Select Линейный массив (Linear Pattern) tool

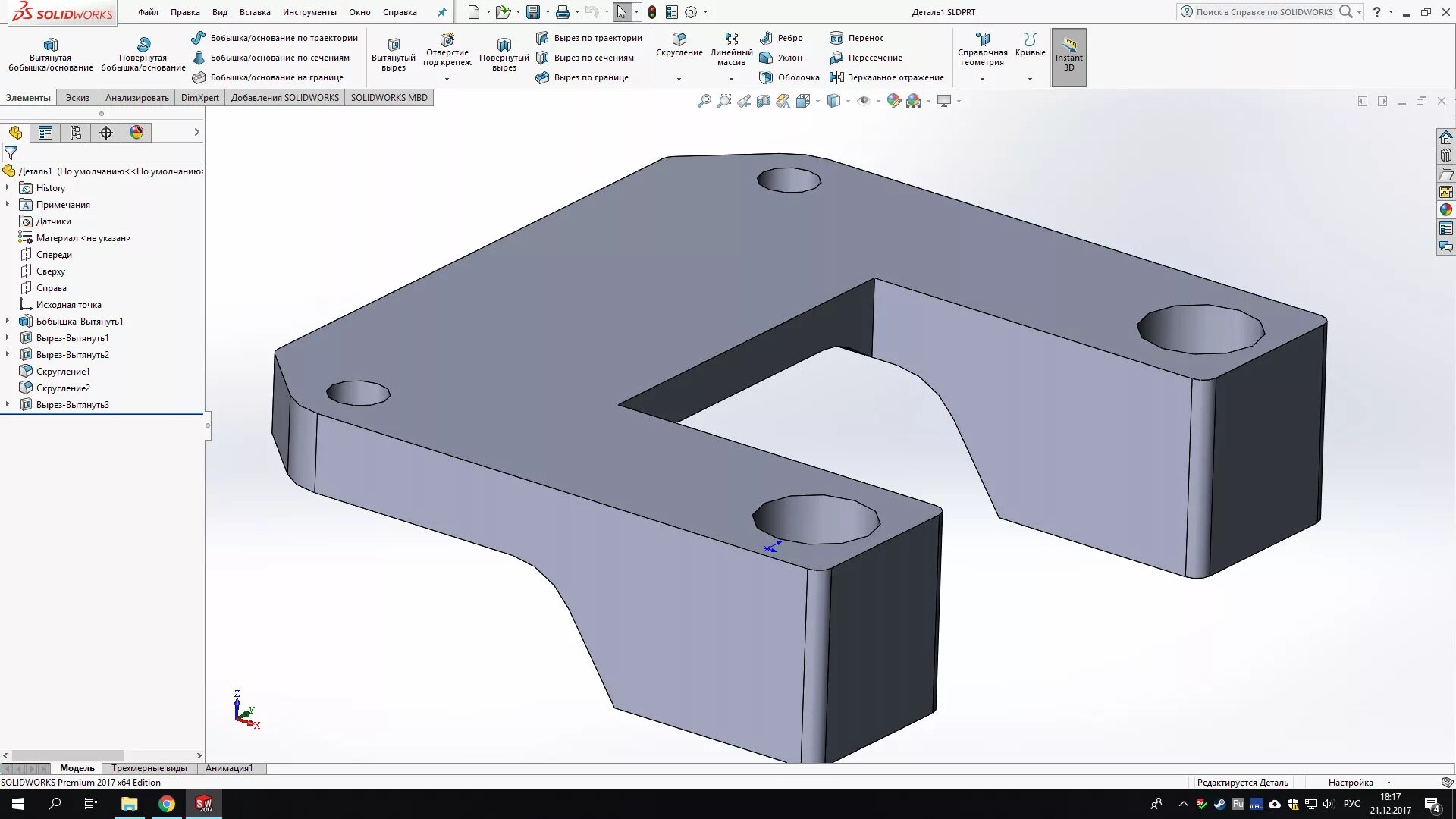pyautogui.click(x=732, y=49)
